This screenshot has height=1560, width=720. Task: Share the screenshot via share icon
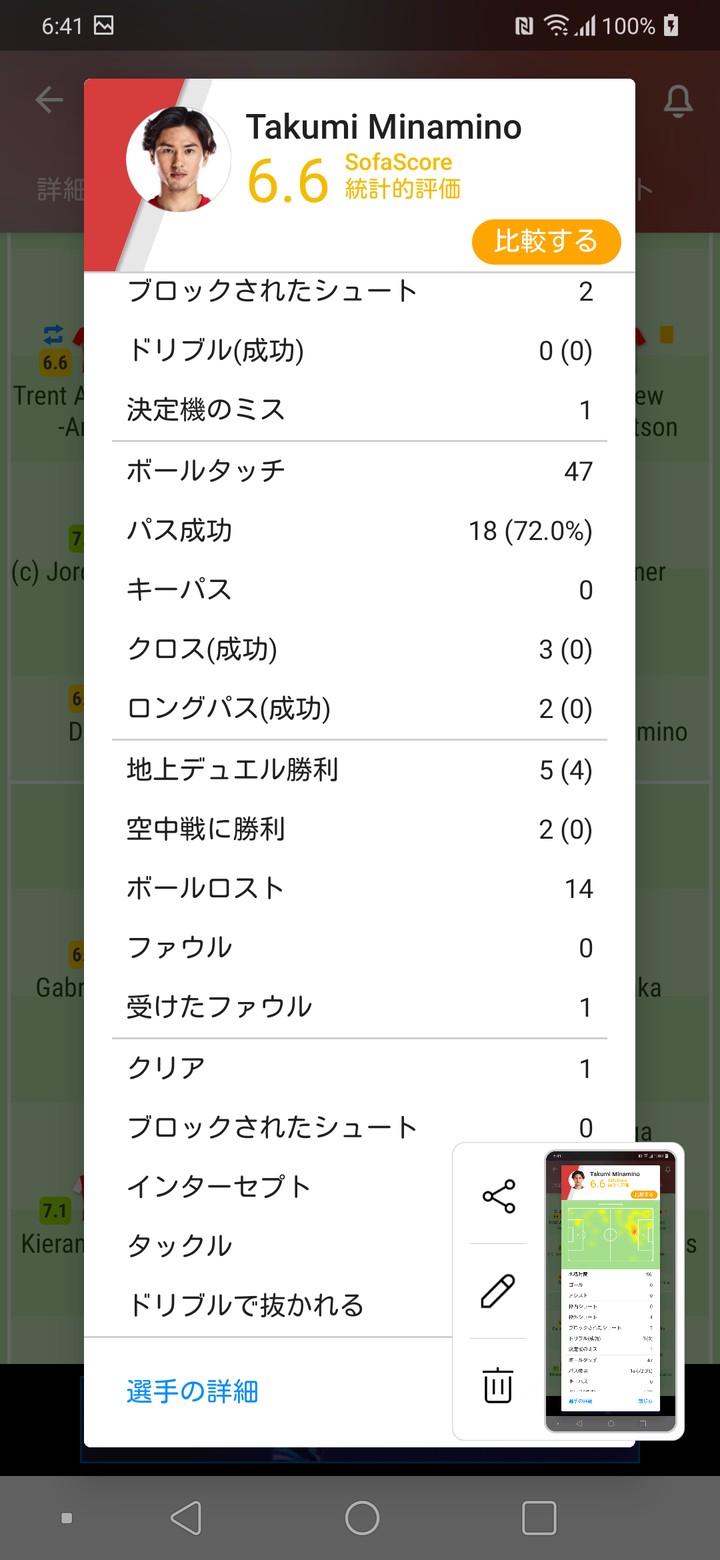498,1196
